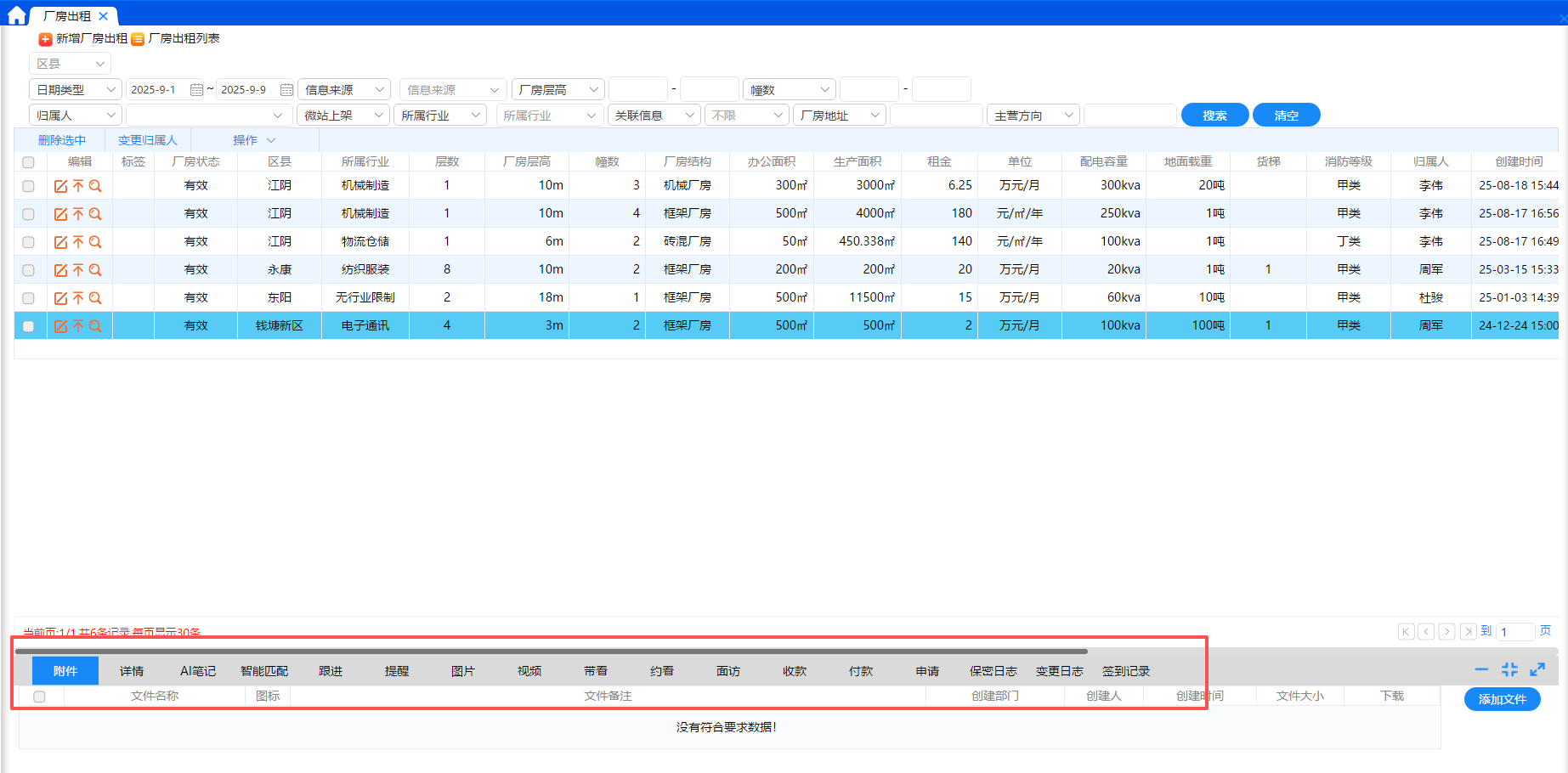Click pin-to-top arrow icon in second row
This screenshot has height=773, width=1568.
pyautogui.click(x=78, y=214)
